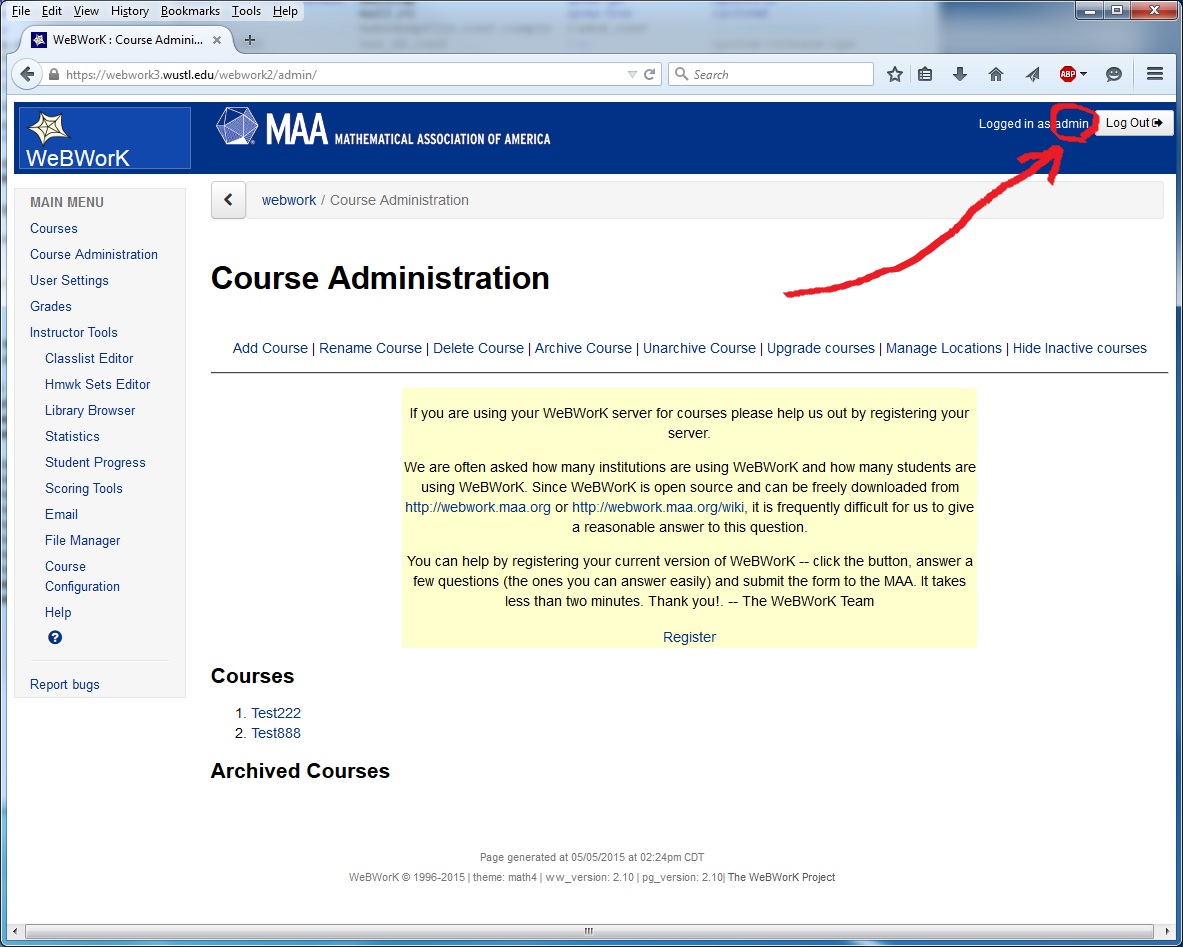Click the Archive Course link
1183x947 pixels.
click(583, 348)
